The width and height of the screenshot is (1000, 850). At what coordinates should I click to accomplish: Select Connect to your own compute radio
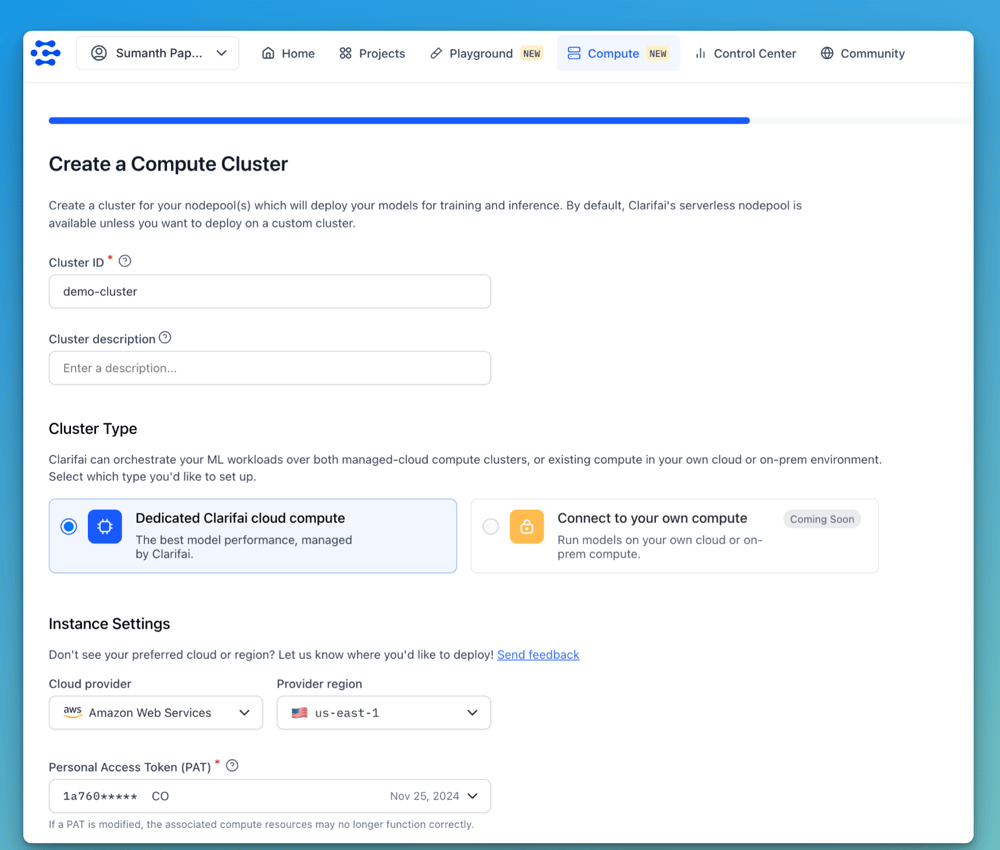[x=491, y=527]
